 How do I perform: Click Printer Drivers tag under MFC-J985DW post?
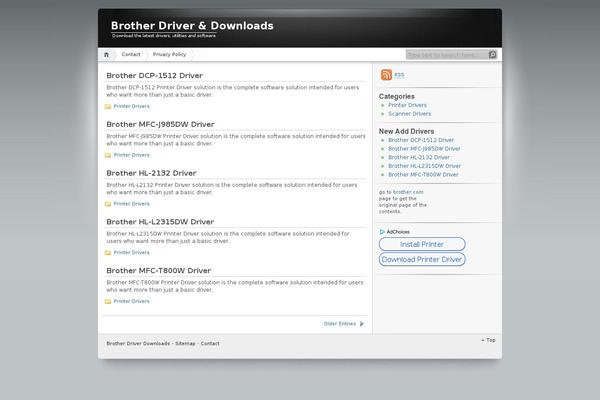pyautogui.click(x=132, y=155)
